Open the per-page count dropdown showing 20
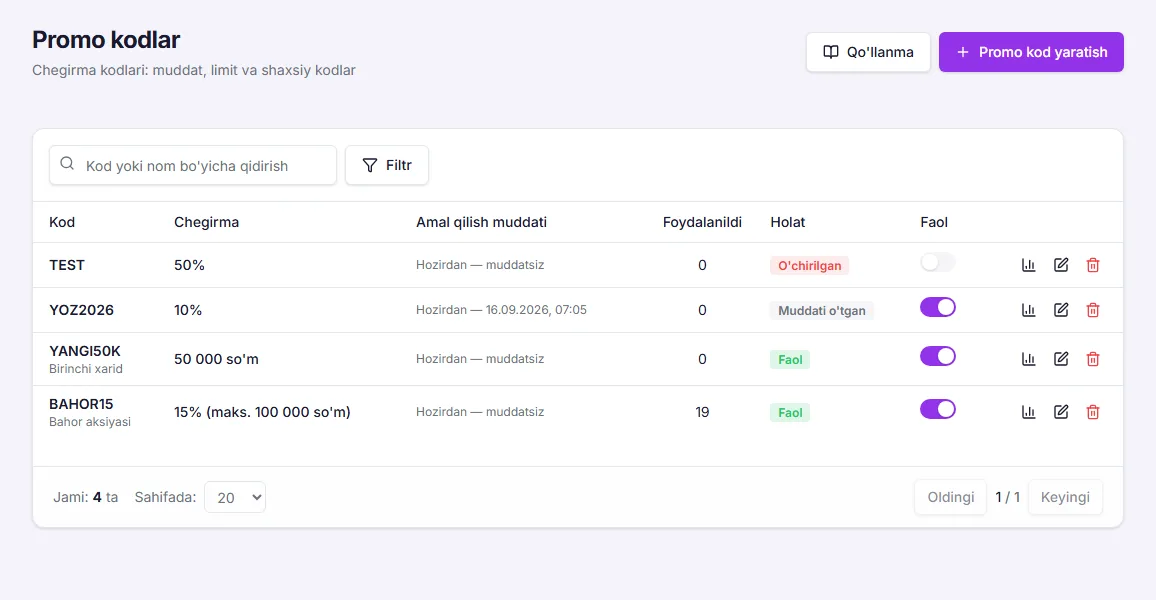The height and width of the screenshot is (600, 1156). pyautogui.click(x=235, y=498)
